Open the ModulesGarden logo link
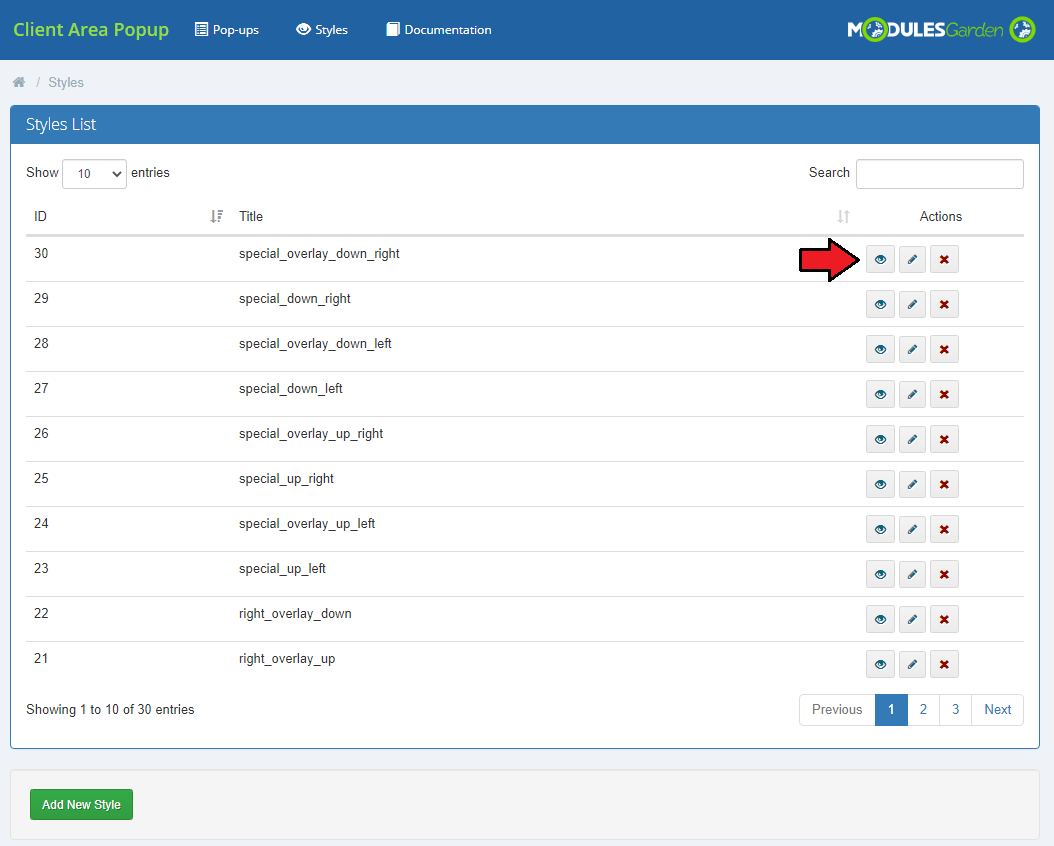The image size is (1054, 846). pyautogui.click(x=941, y=30)
